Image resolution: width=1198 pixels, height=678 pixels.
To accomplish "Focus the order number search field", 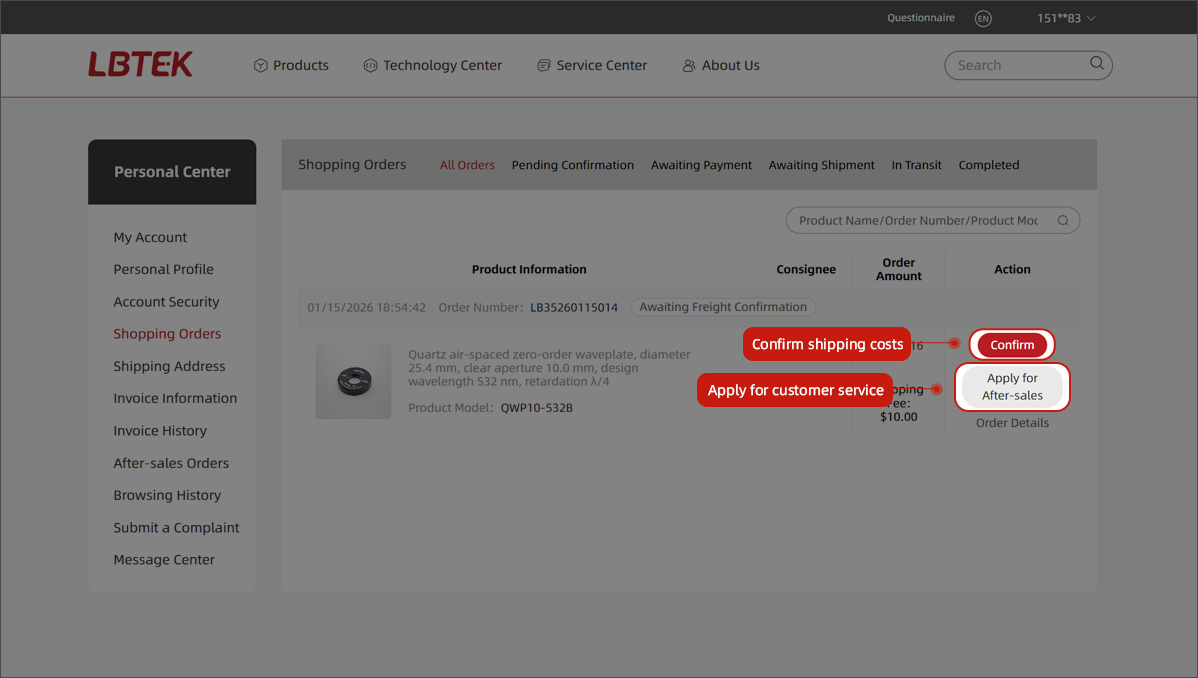I will pyautogui.click(x=918, y=221).
